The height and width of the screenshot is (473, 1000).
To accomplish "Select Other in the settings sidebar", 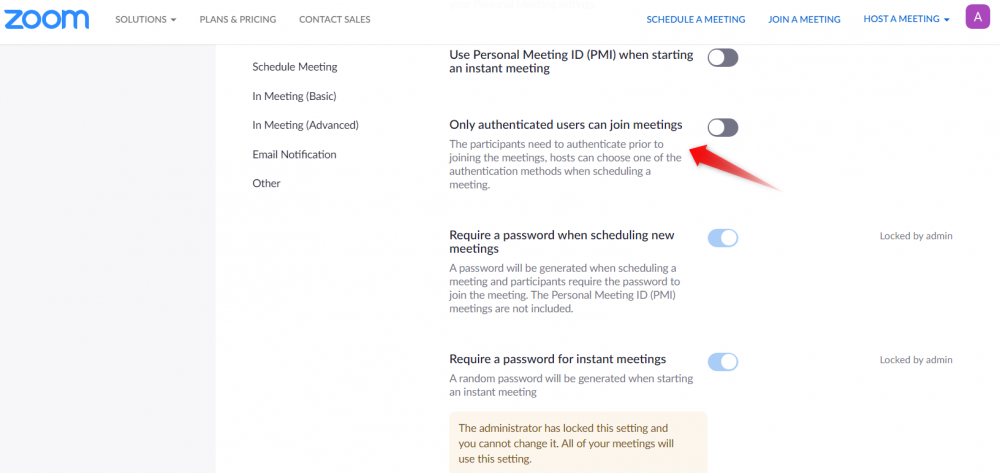I will 266,183.
